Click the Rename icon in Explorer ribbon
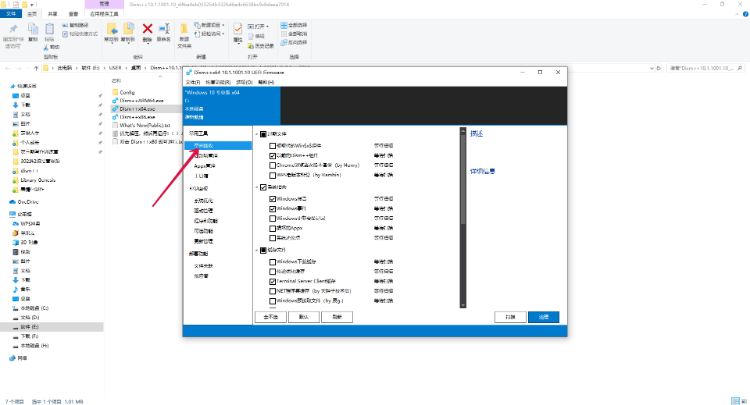This screenshot has width=750, height=405. pos(164,29)
